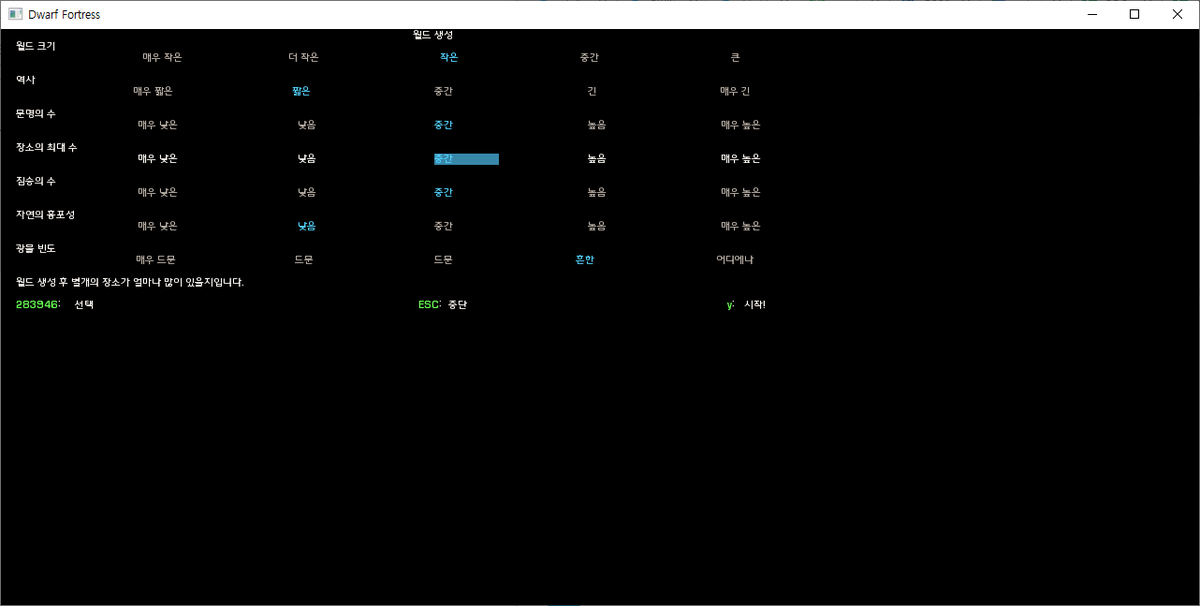The height and width of the screenshot is (606, 1200).
Task: Set world size (월드 크기) to 더 작은
Action: [303, 58]
